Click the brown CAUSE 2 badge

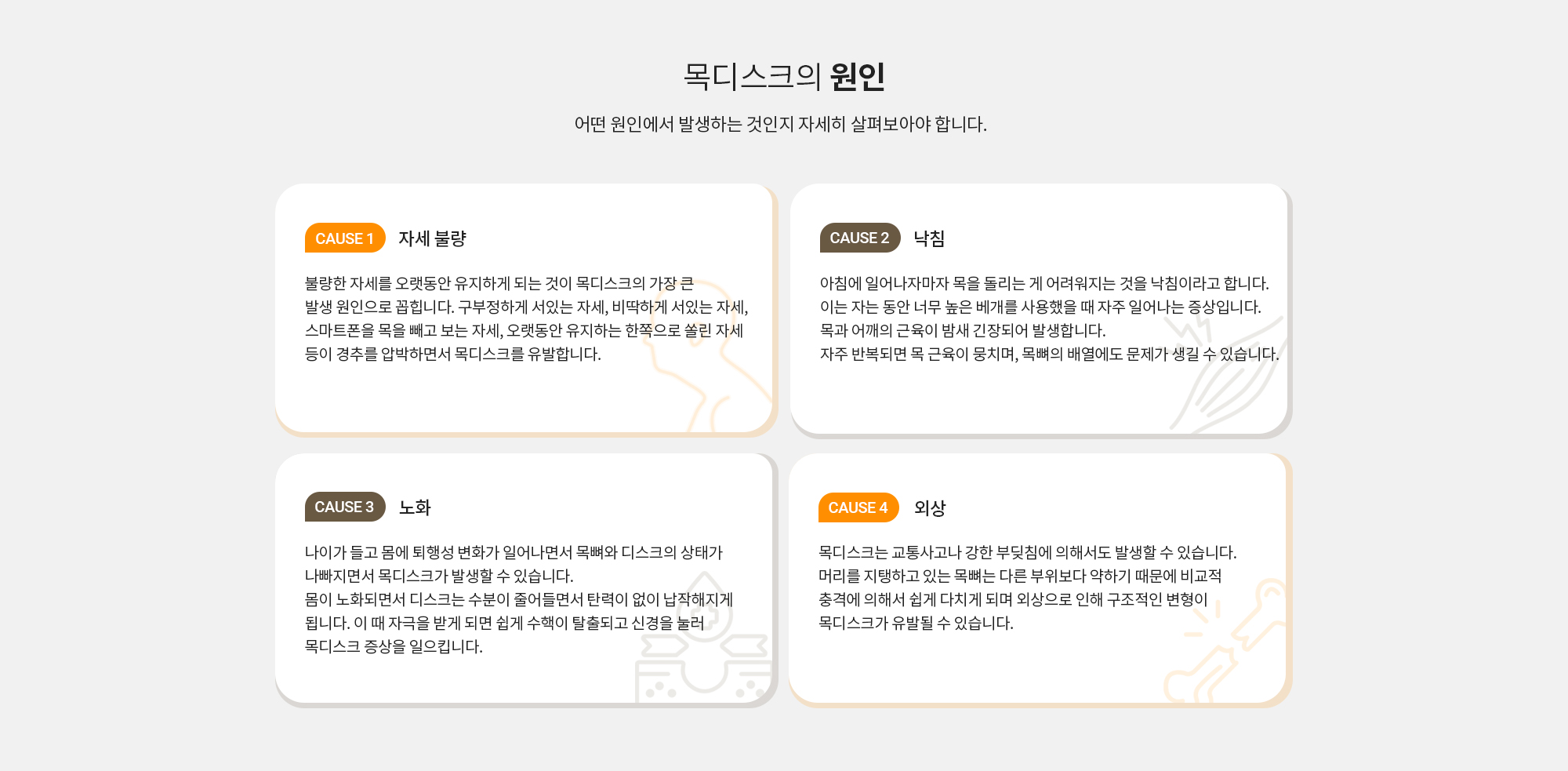click(860, 238)
